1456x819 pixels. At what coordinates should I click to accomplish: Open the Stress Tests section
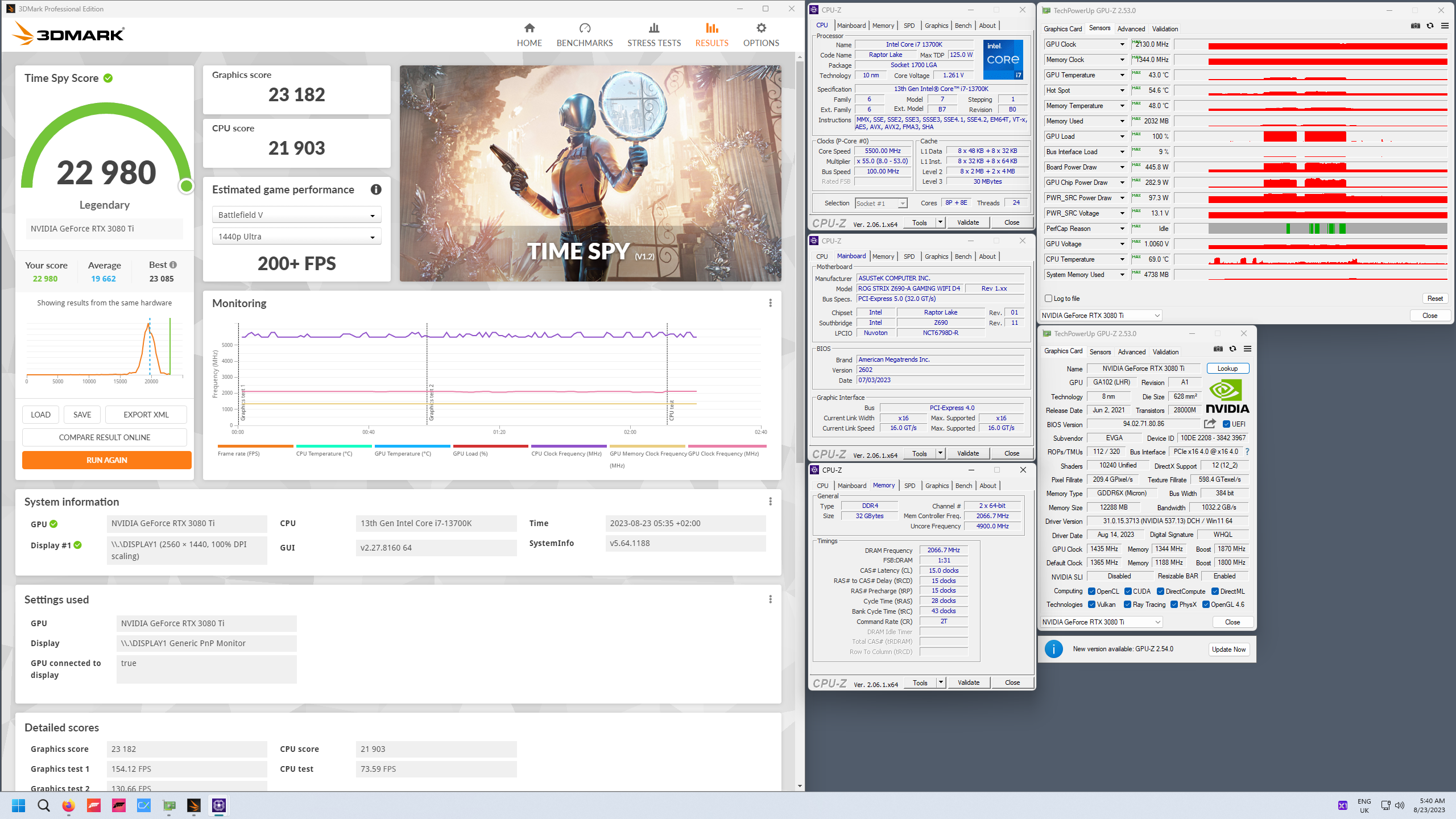tap(654, 35)
